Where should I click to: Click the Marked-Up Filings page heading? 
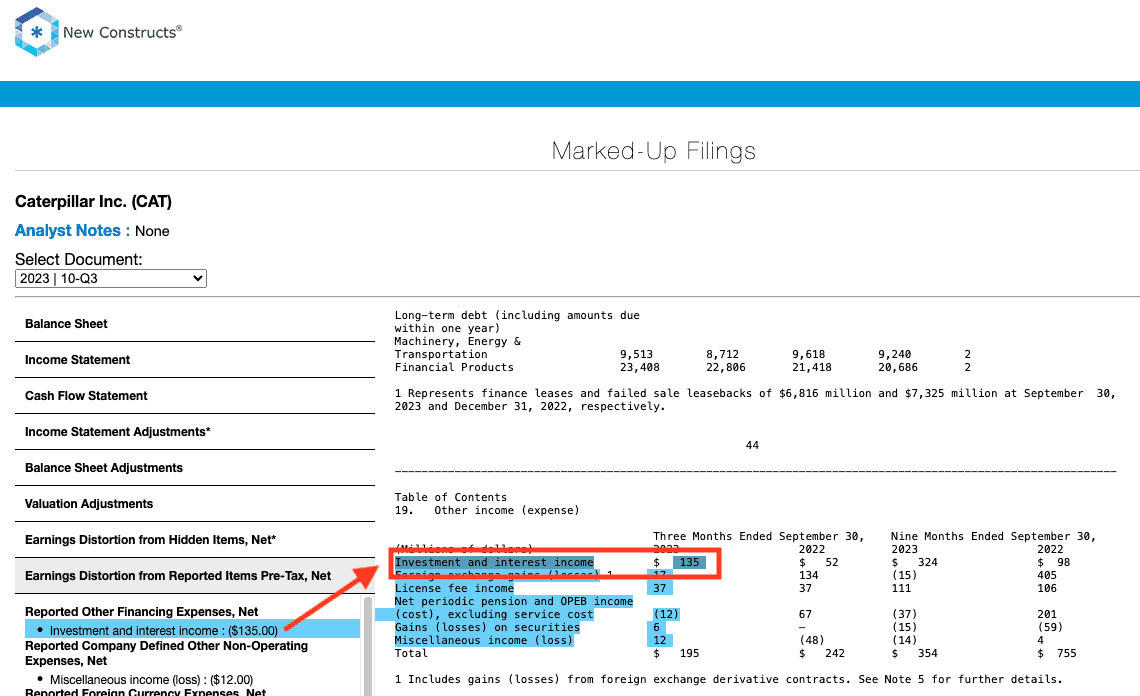coord(654,151)
